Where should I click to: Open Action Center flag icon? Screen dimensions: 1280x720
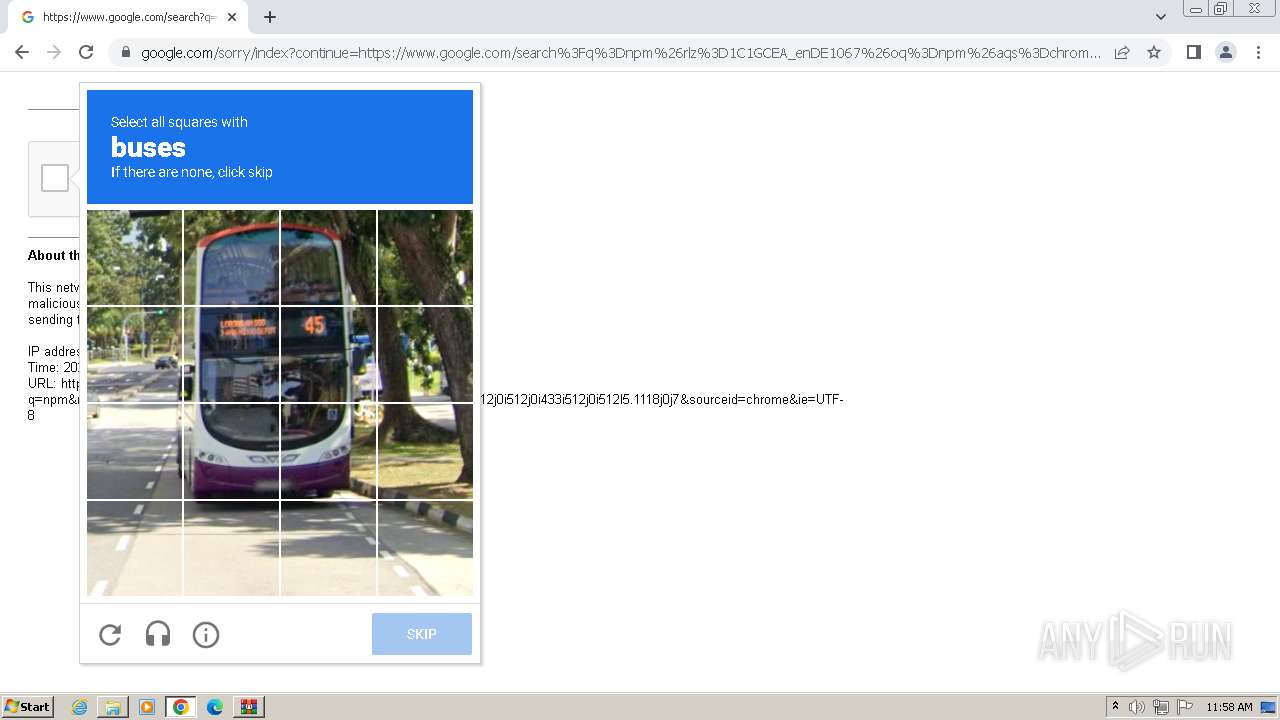coord(1185,707)
